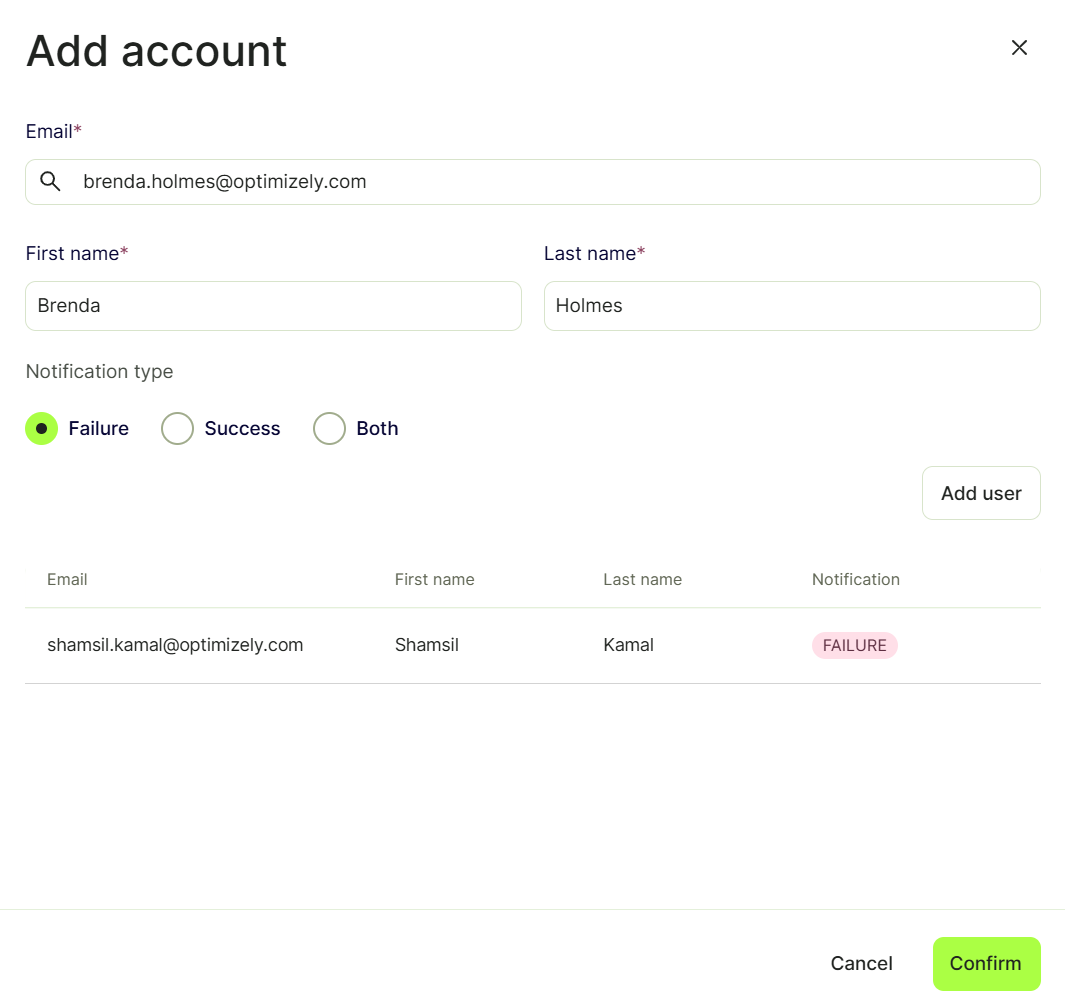Click the search magnifier icon in Email field
This screenshot has width=1065, height=1005.
pyautogui.click(x=50, y=181)
